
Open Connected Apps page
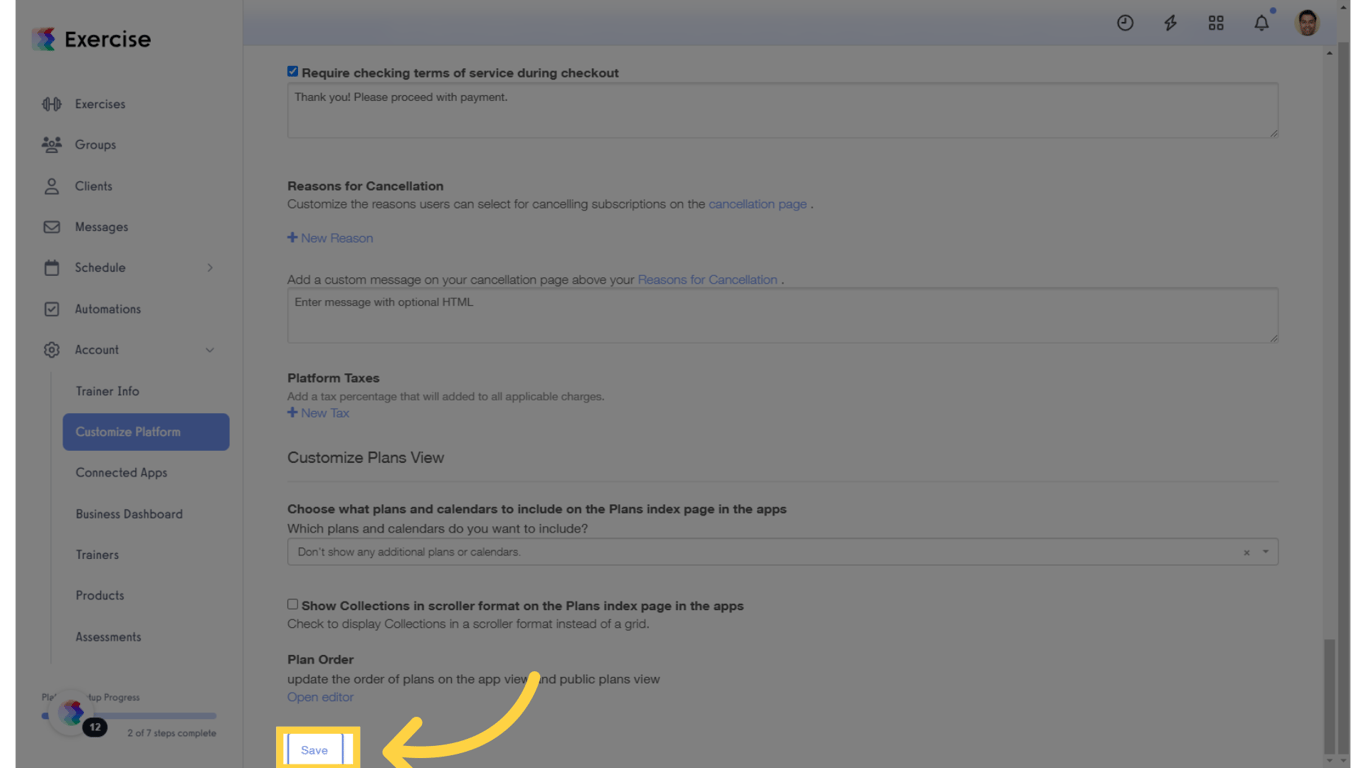pos(121,473)
